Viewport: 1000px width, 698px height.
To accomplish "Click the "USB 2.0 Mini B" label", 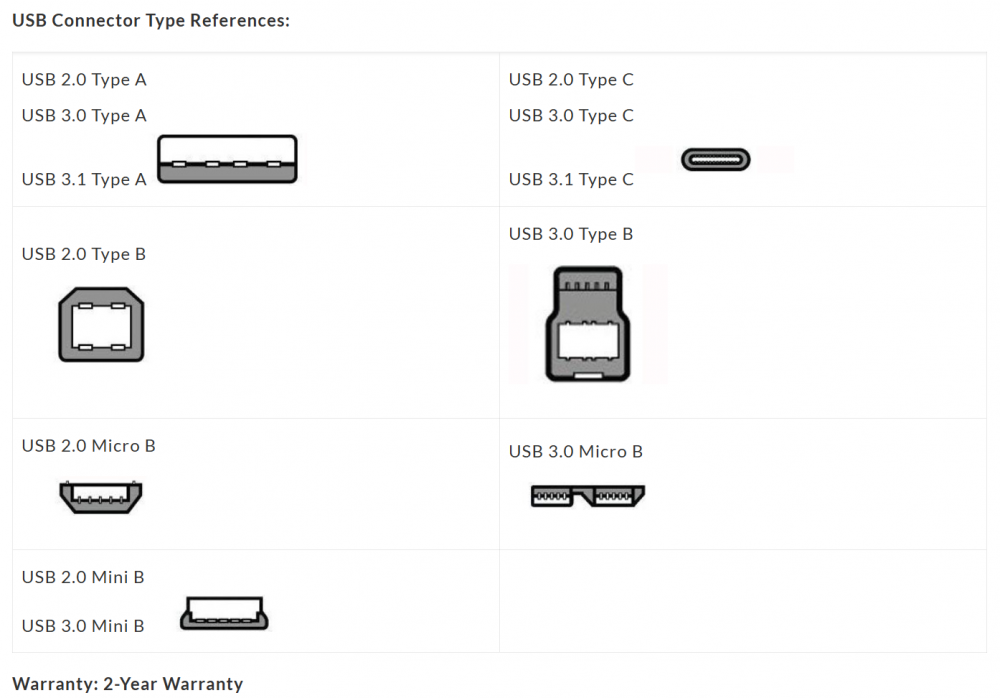I will 83,577.
